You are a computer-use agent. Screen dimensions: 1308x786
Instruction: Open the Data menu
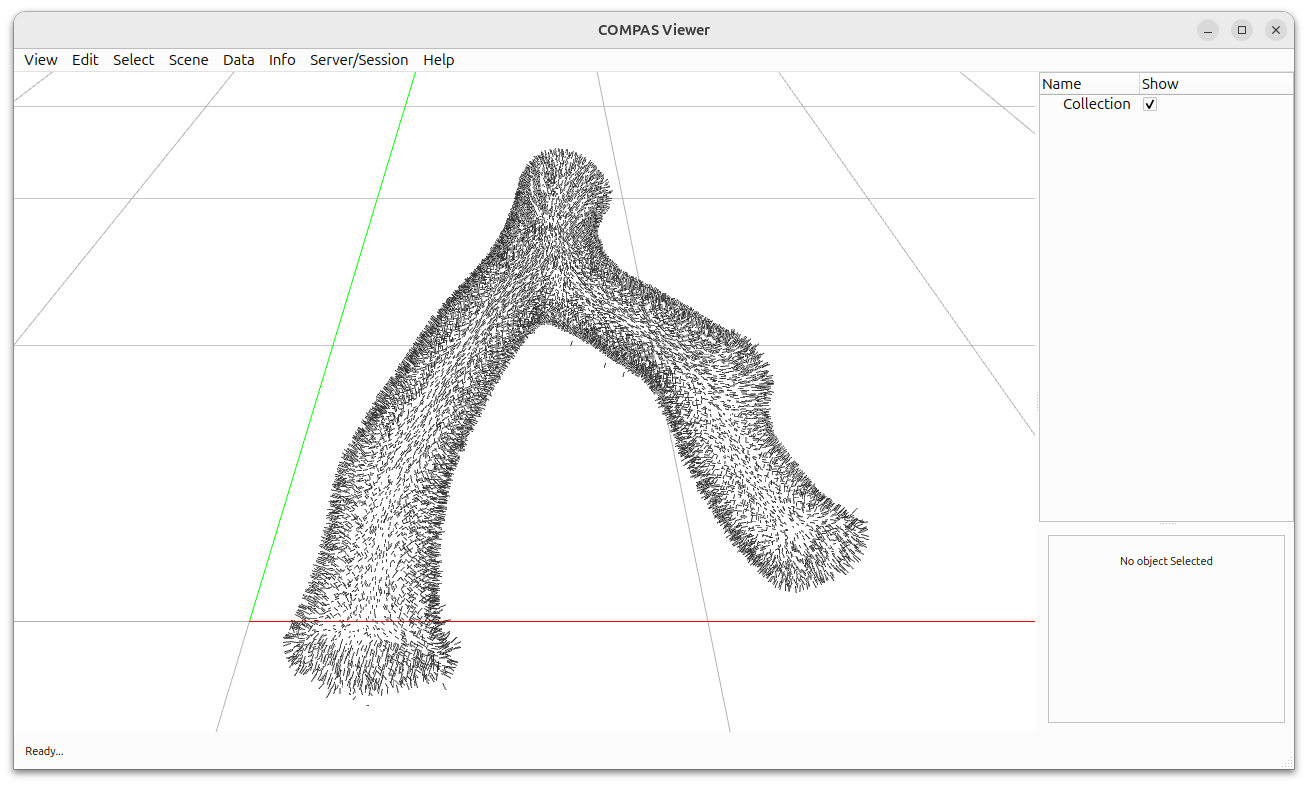238,60
